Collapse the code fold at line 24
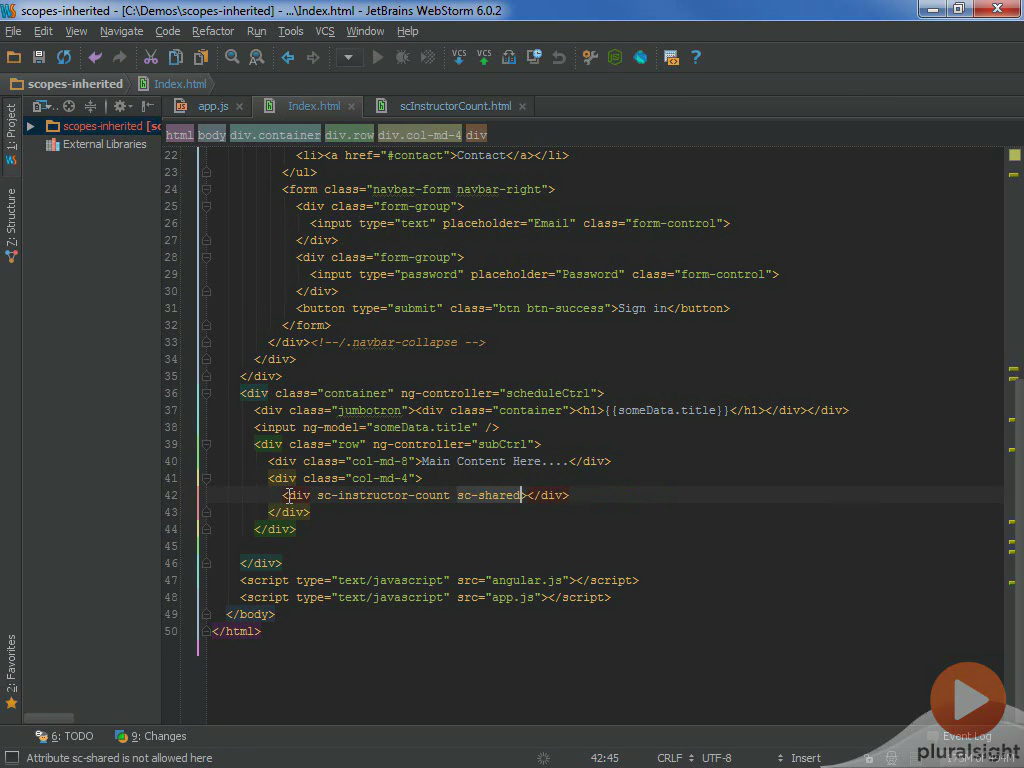 (x=206, y=189)
